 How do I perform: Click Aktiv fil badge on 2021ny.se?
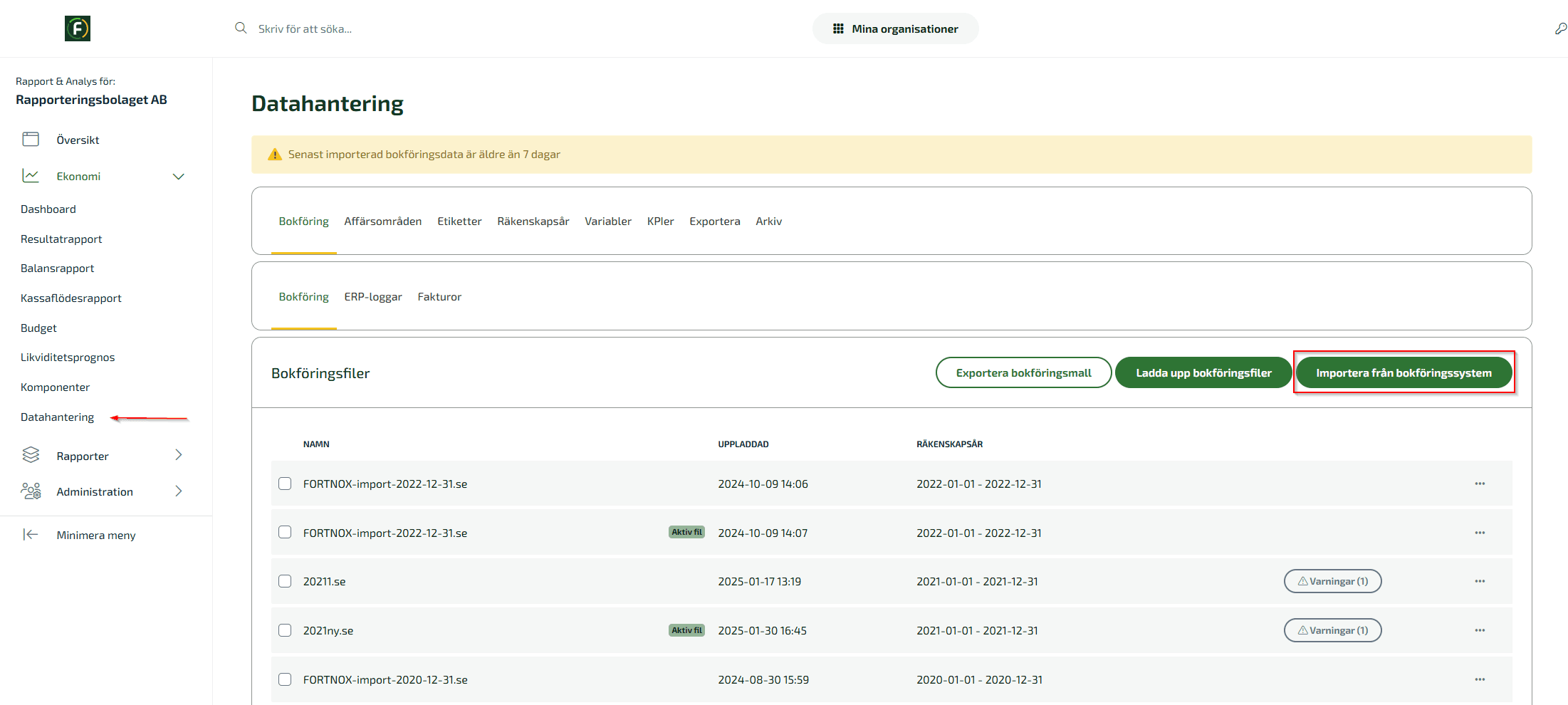(x=686, y=630)
